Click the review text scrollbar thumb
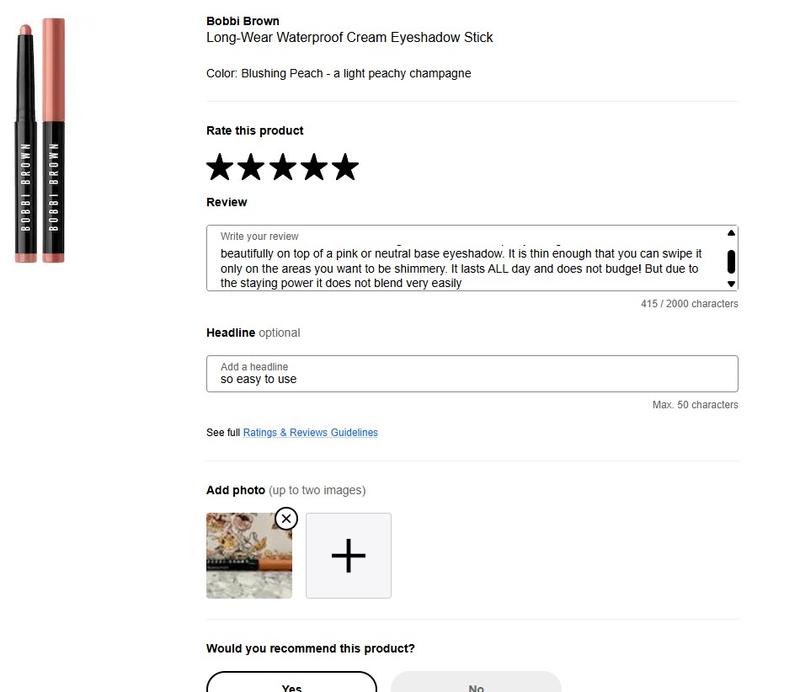Image resolution: width=800 pixels, height=692 pixels. coord(731,261)
